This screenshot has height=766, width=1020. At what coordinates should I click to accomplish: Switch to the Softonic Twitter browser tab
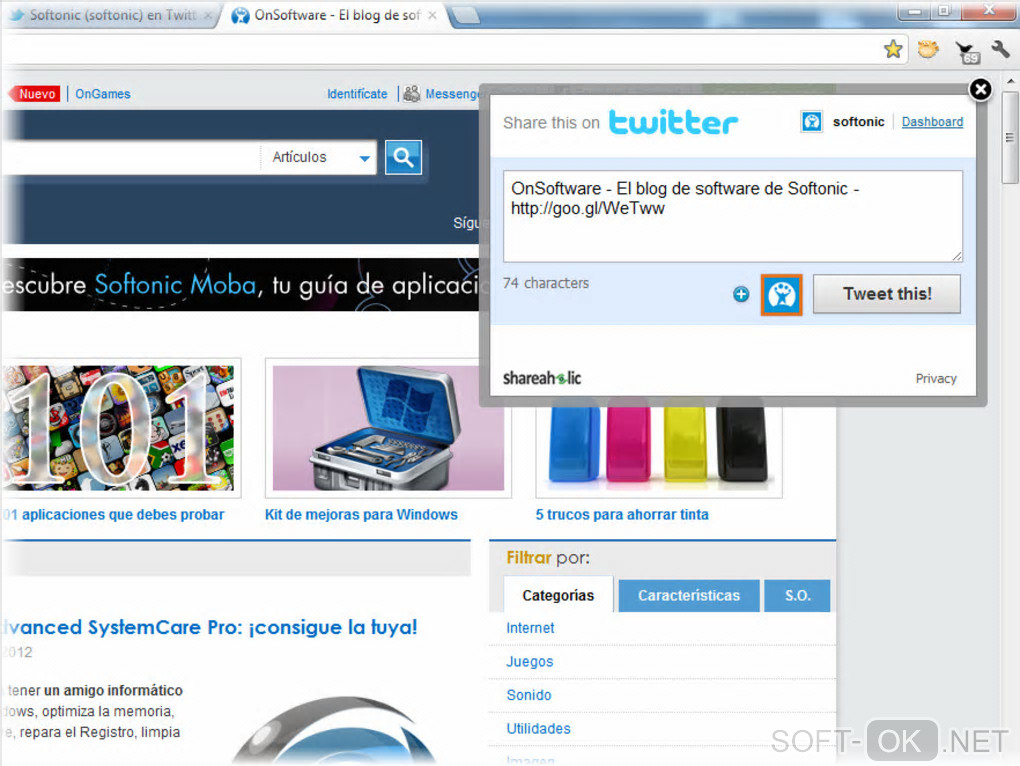(x=111, y=15)
